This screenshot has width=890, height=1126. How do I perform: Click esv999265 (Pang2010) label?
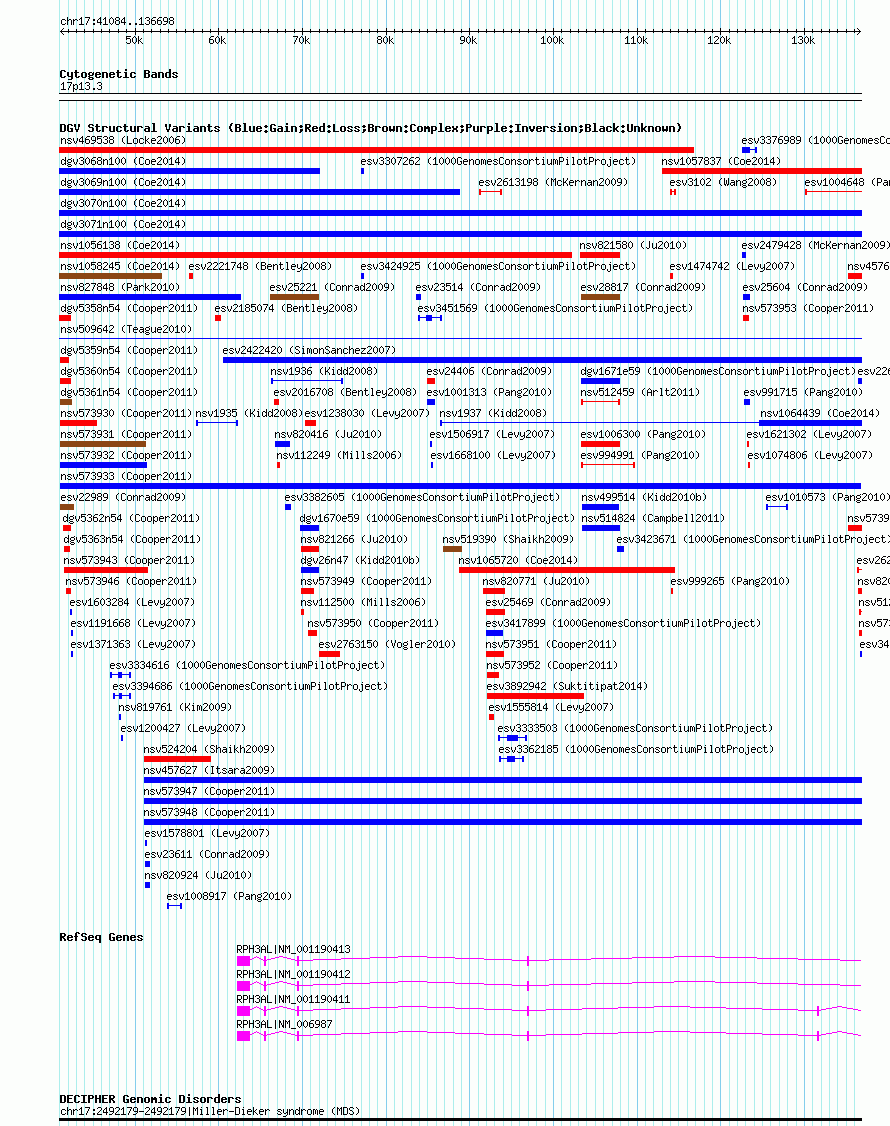[730, 581]
